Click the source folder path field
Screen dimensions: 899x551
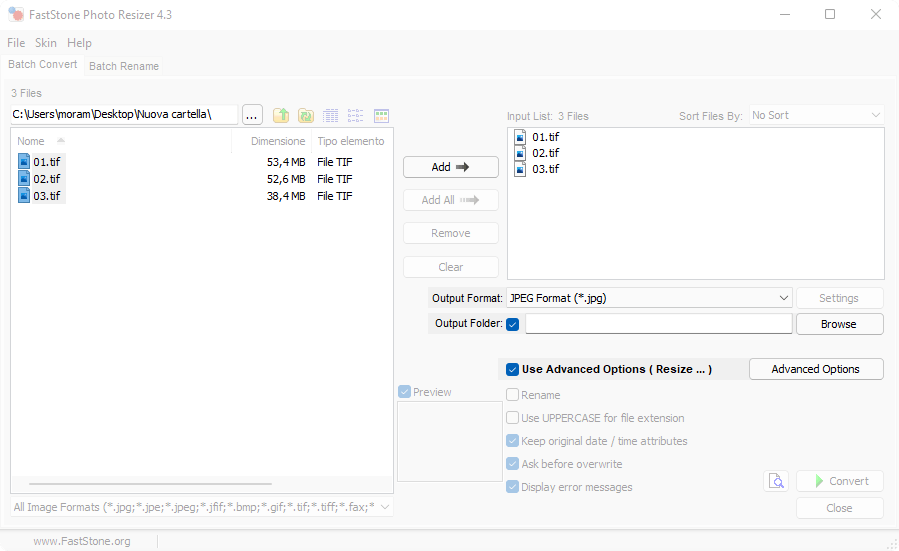pyautogui.click(x=124, y=115)
